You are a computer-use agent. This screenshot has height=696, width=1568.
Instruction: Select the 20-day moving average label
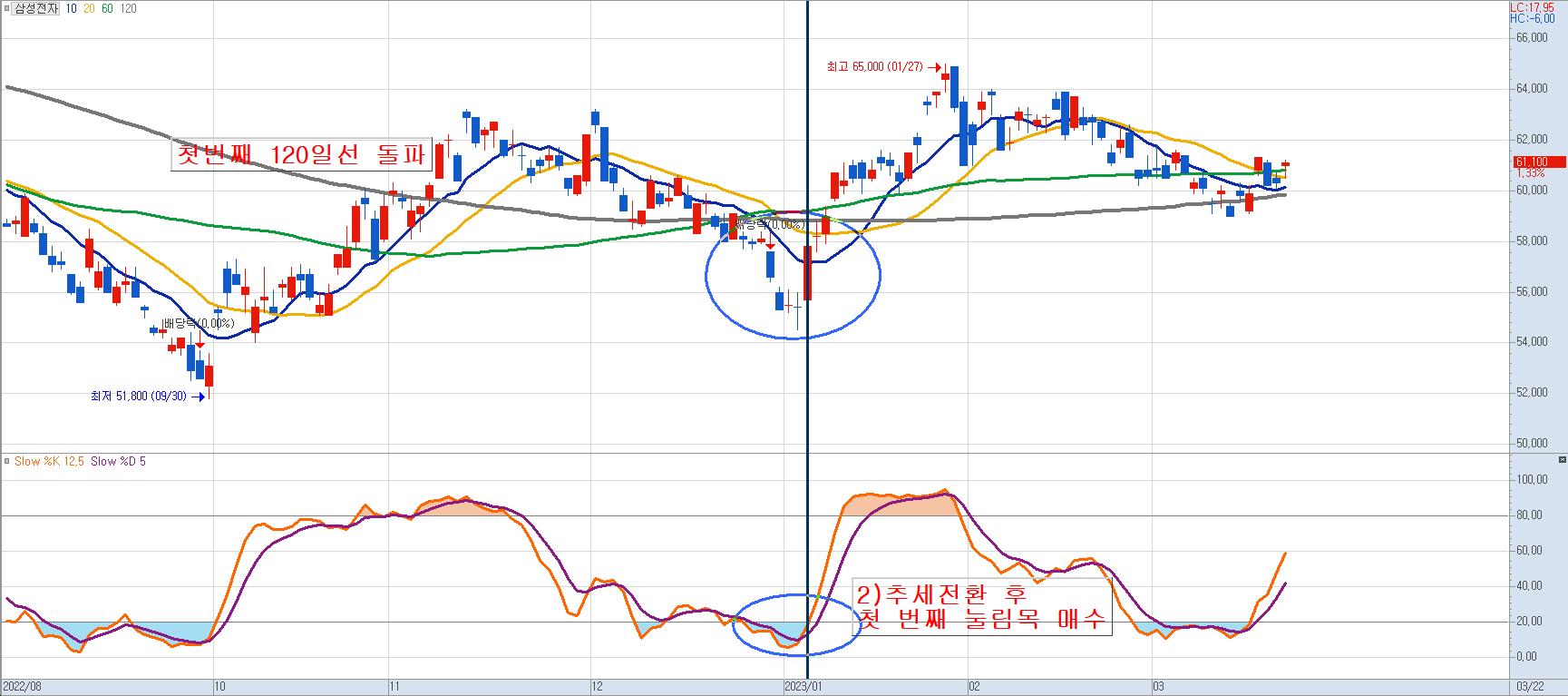(x=89, y=7)
